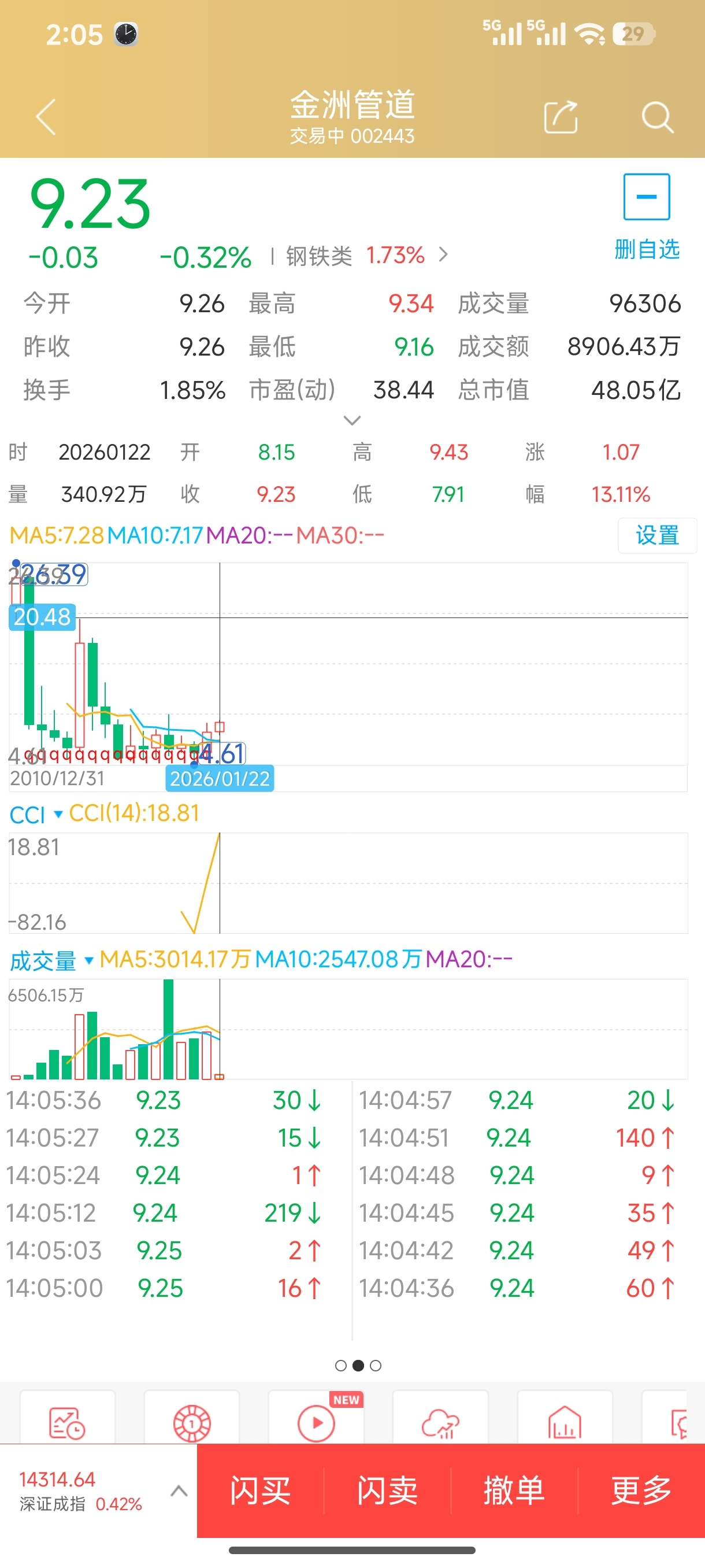Select the first page indicator dot
This screenshot has height=1568, width=705.
(340, 1365)
